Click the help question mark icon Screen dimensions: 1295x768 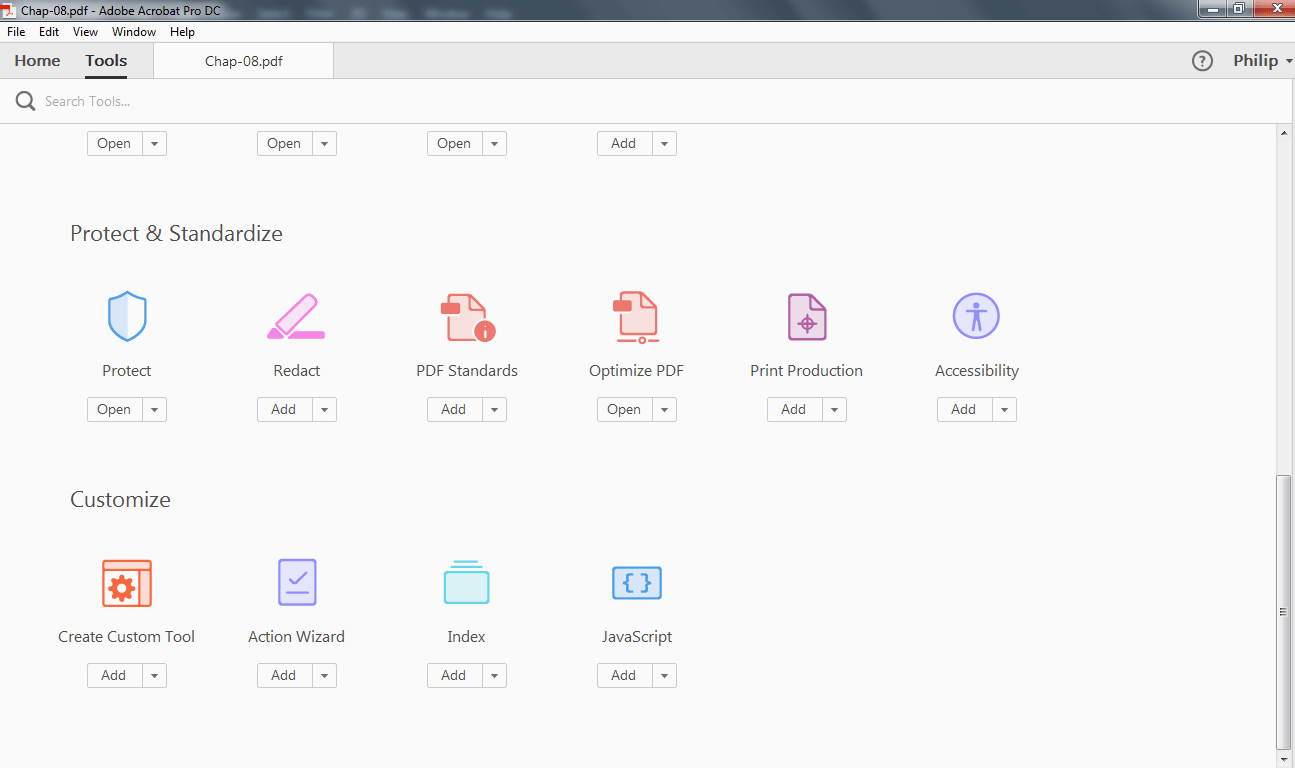[1202, 61]
